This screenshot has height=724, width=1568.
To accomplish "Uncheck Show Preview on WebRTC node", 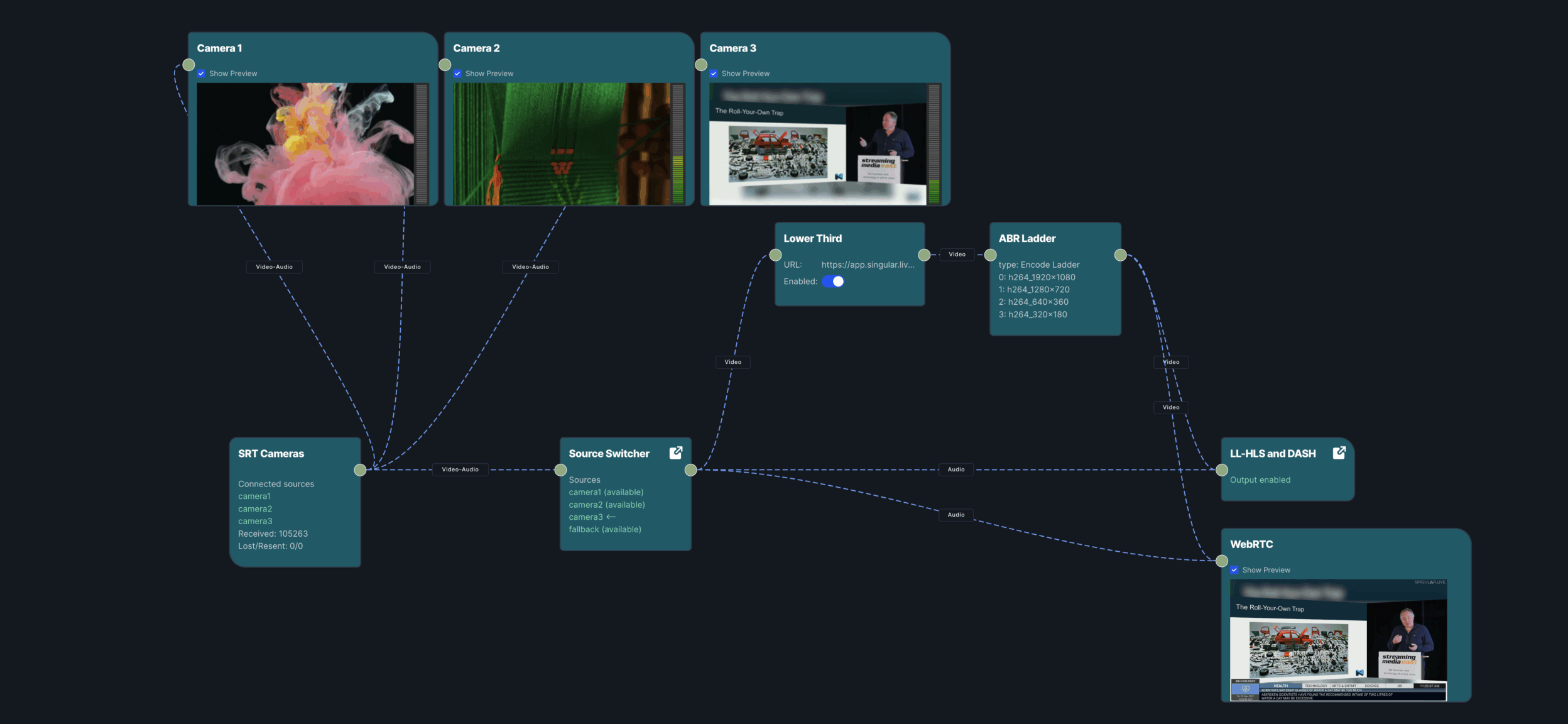I will (x=1234, y=570).
